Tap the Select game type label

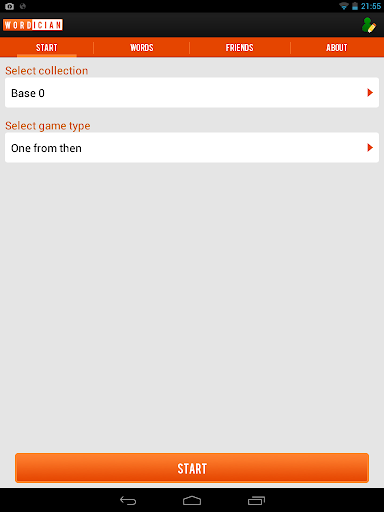pyautogui.click(x=48, y=126)
